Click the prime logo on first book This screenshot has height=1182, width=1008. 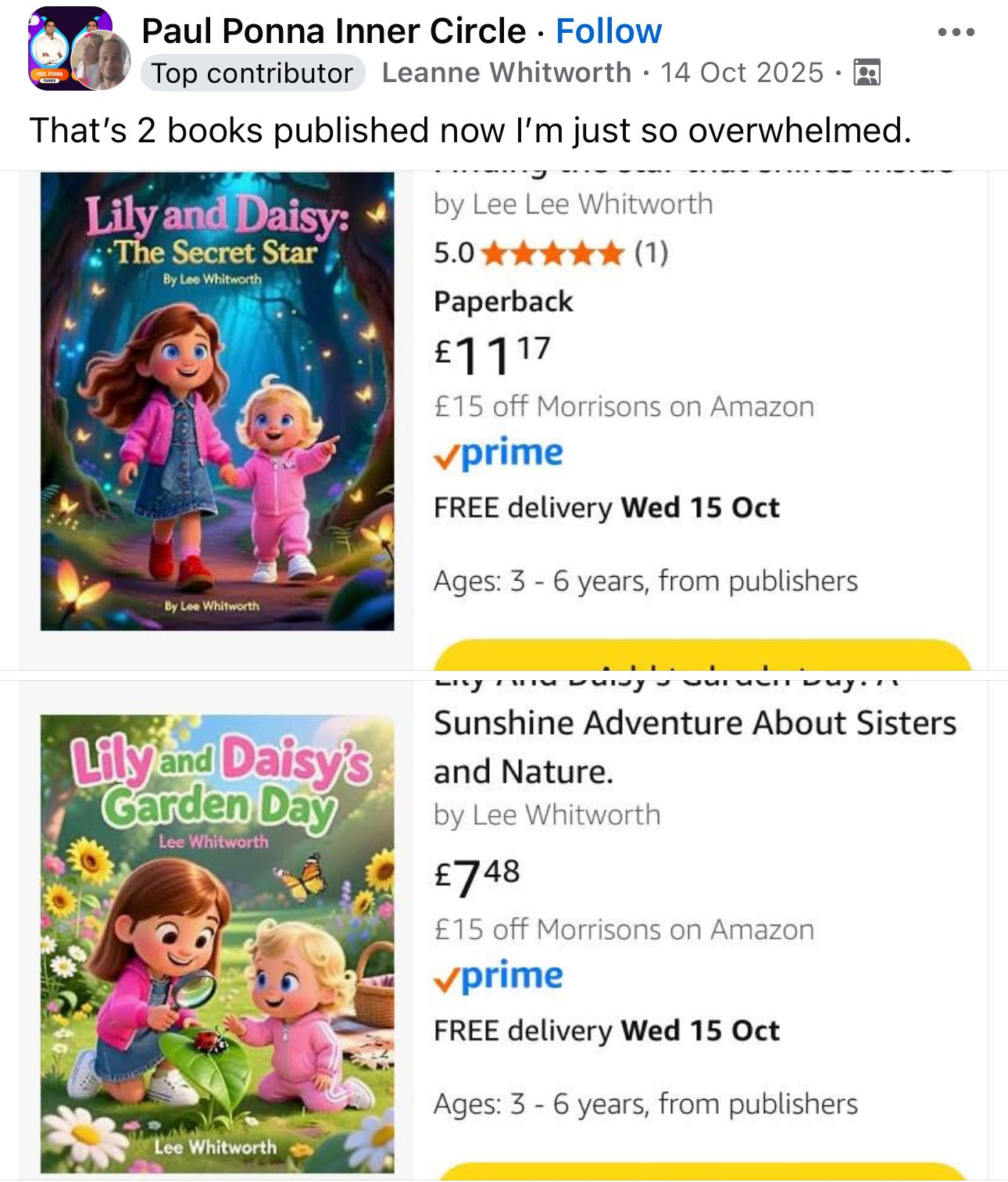coord(499,453)
